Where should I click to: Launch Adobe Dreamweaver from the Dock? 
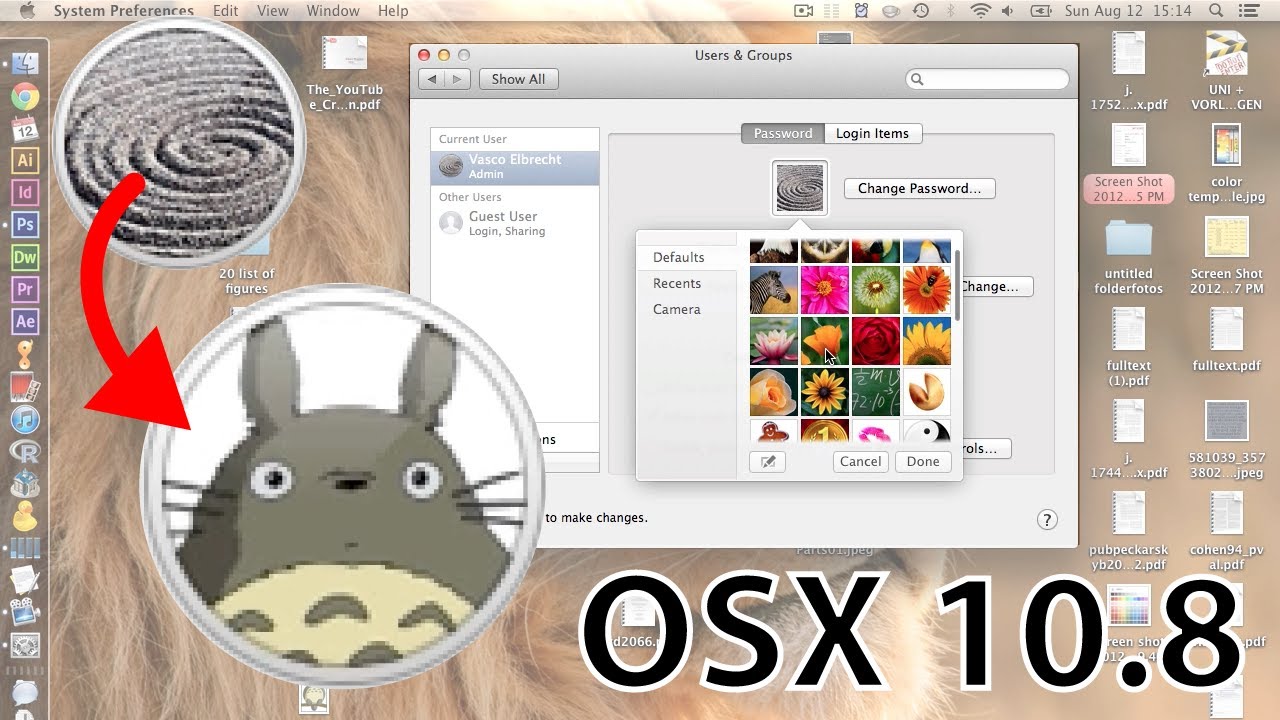click(x=25, y=257)
